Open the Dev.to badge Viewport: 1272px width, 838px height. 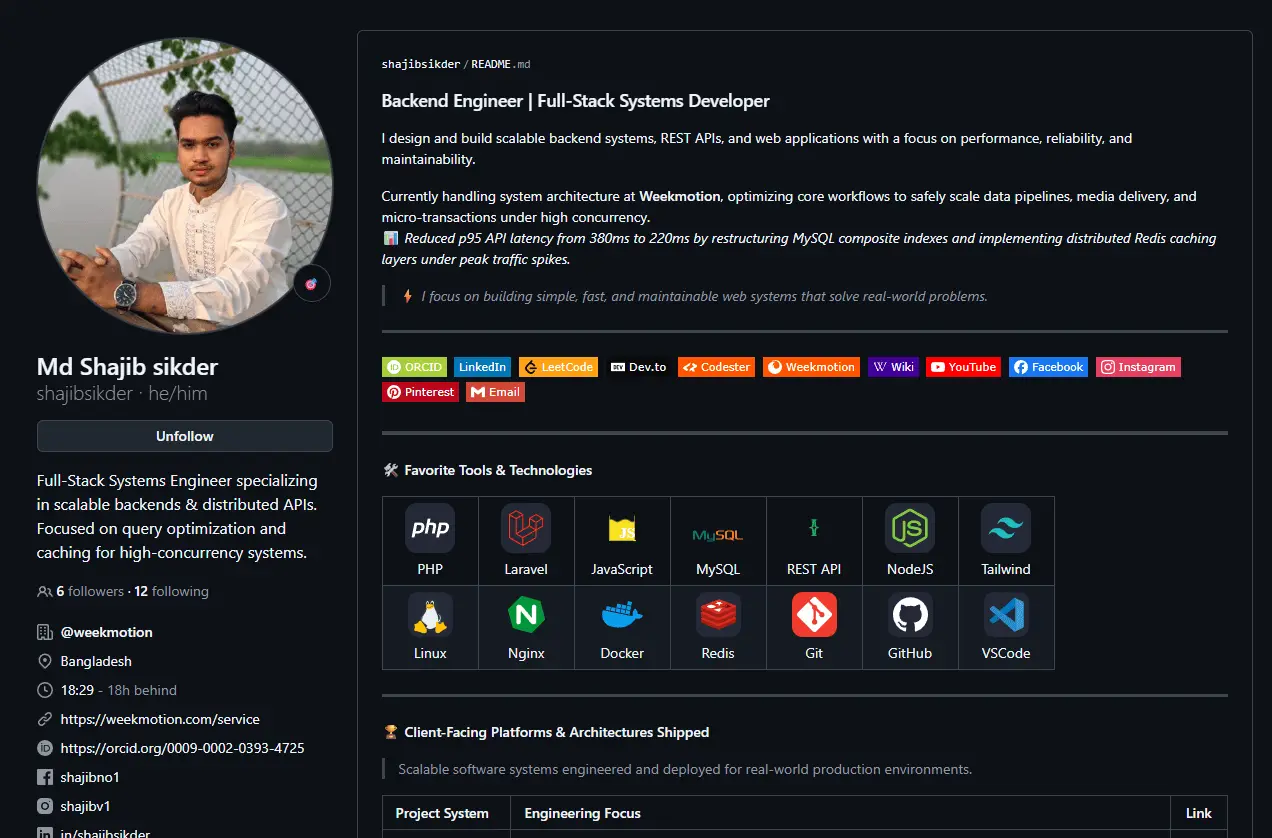(638, 367)
